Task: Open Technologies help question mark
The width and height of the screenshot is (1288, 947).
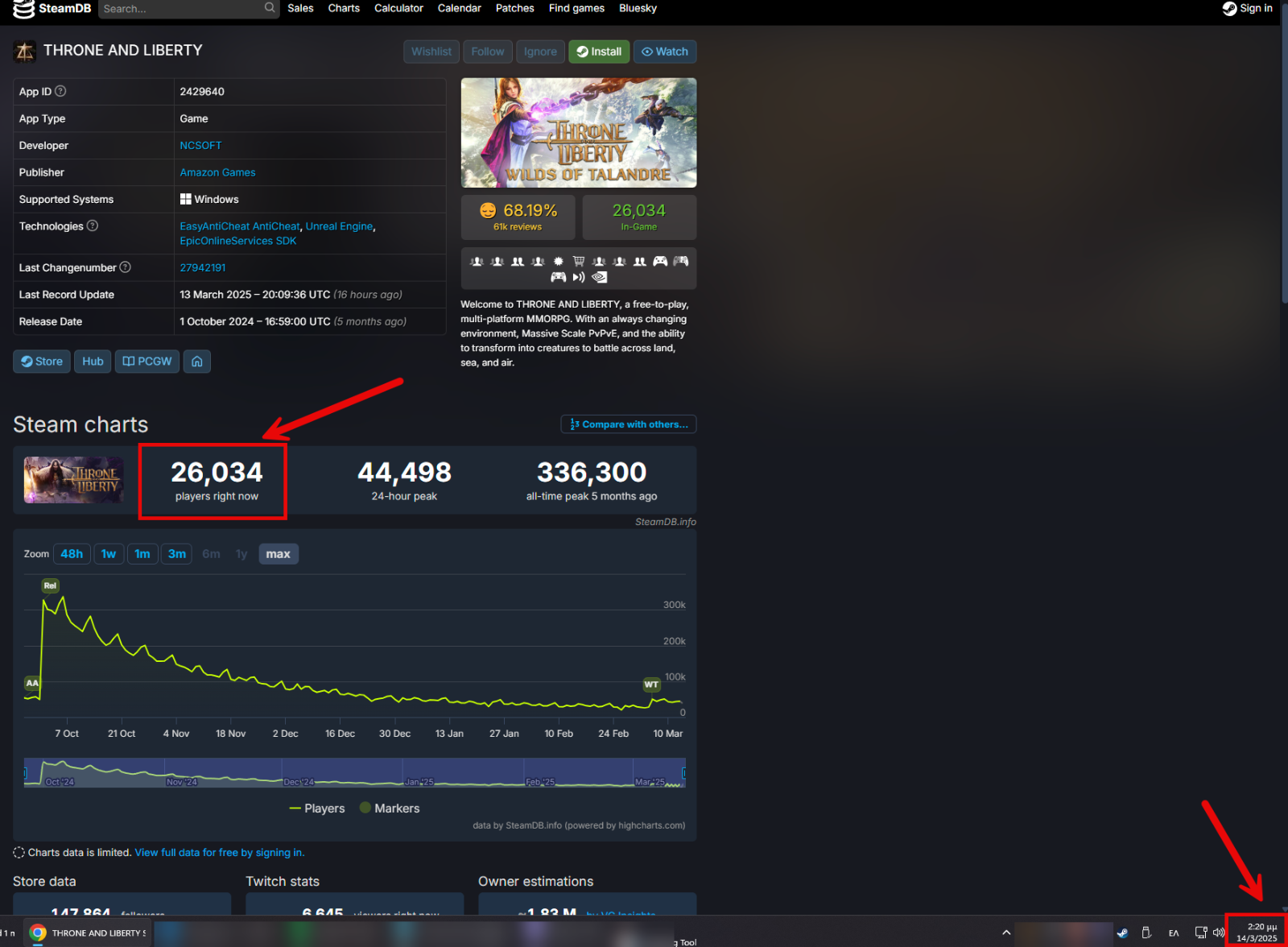Action: point(93,225)
